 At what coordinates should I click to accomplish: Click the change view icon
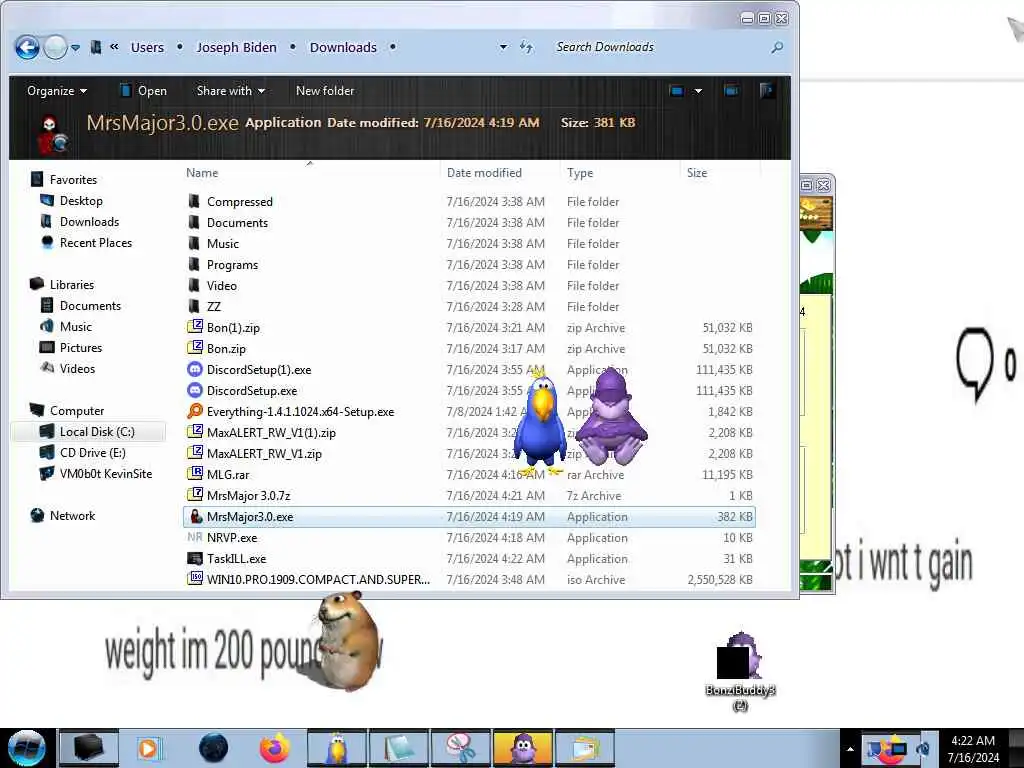coord(677,91)
